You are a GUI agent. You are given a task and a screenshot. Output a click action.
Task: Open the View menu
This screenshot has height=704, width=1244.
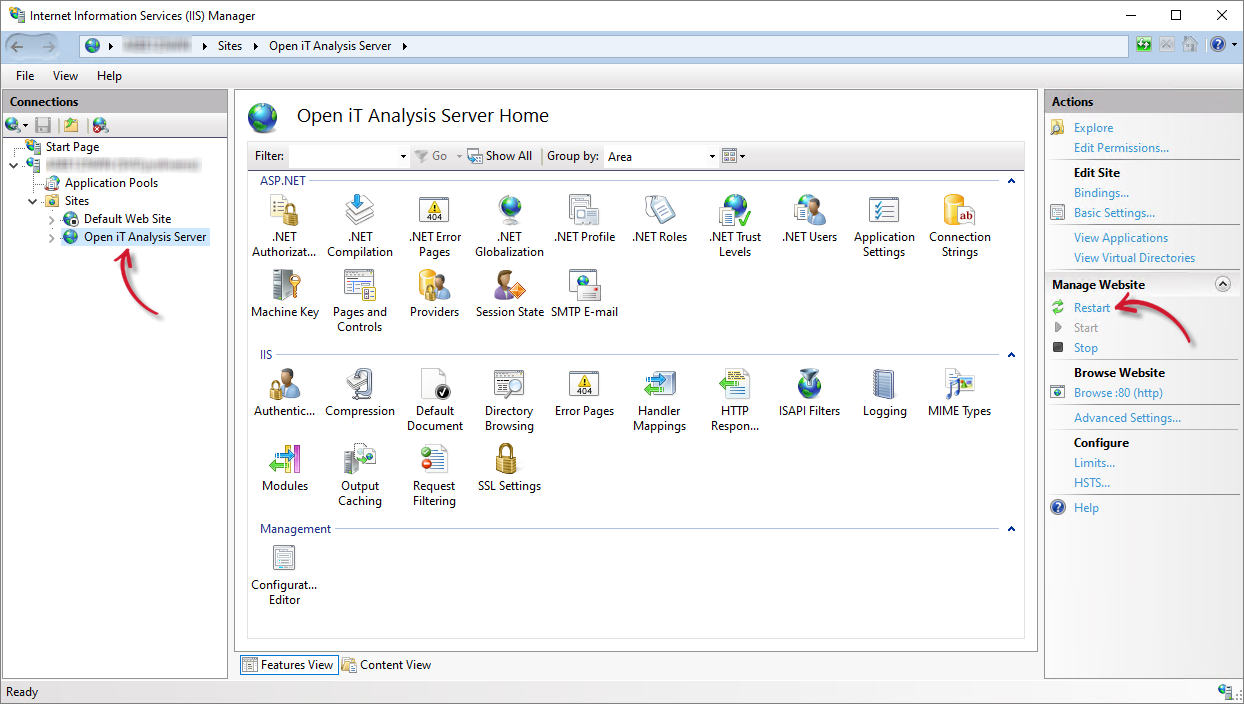65,76
